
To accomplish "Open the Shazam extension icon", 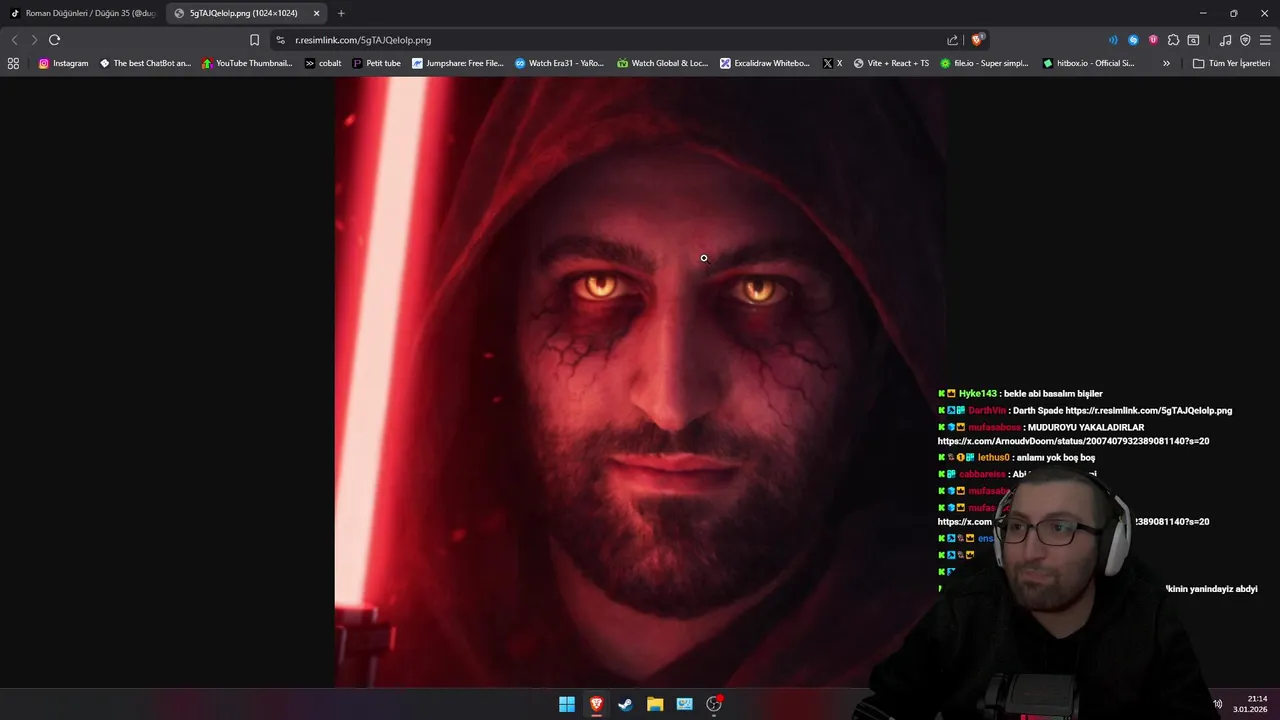I will tap(1133, 40).
